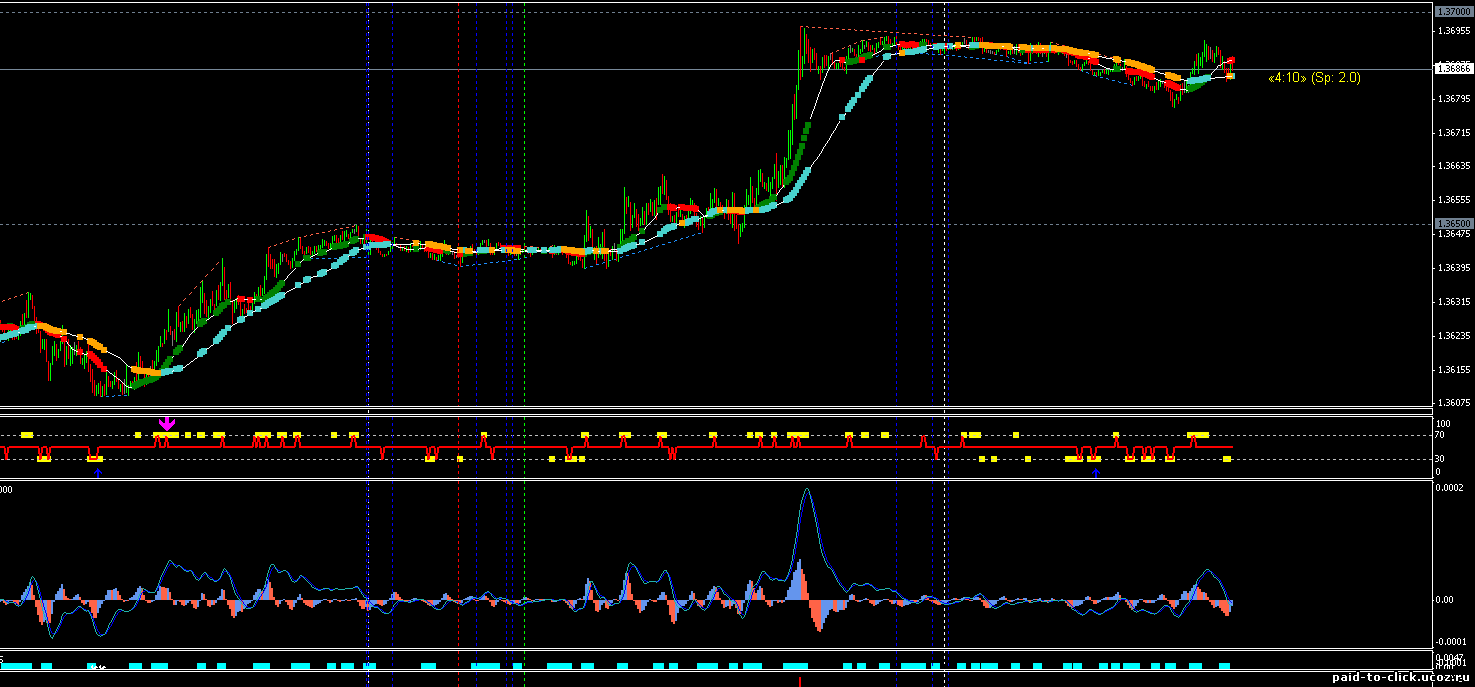Screen dimensions: 1475x687
Task: Click oscillator scale label 70
Action: pyautogui.click(x=1441, y=435)
